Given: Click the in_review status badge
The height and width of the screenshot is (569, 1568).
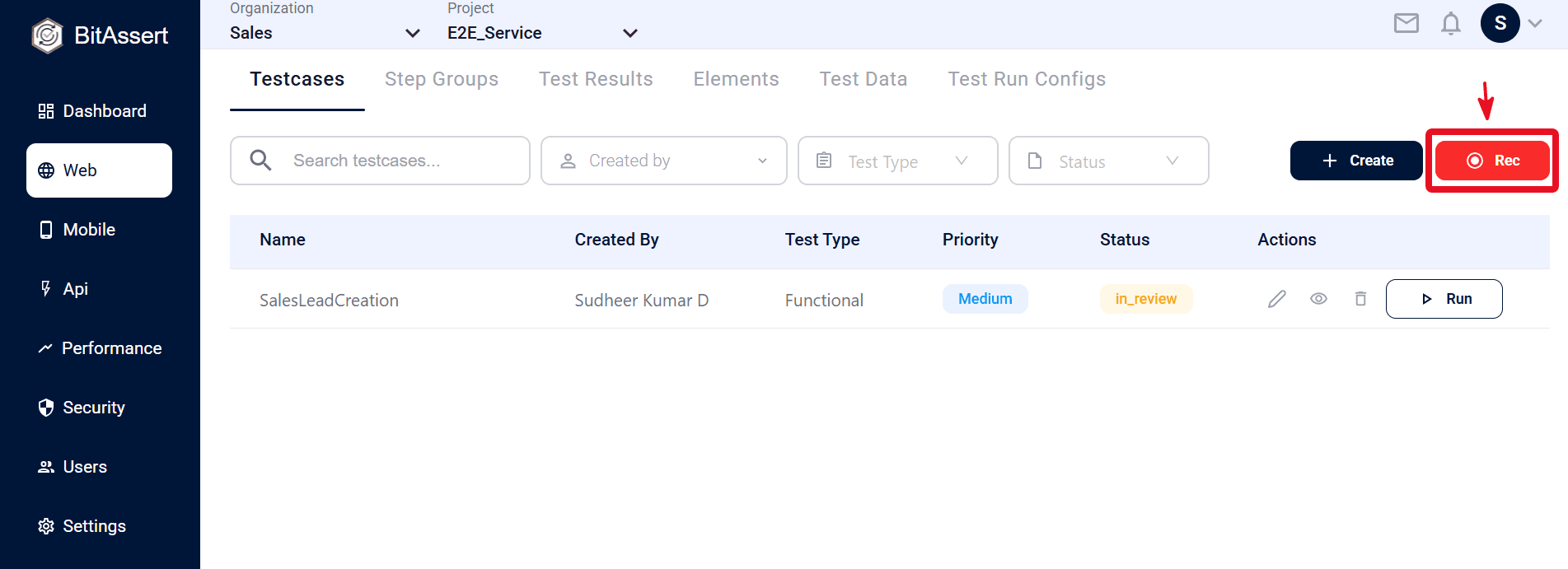Looking at the screenshot, I should point(1146,299).
